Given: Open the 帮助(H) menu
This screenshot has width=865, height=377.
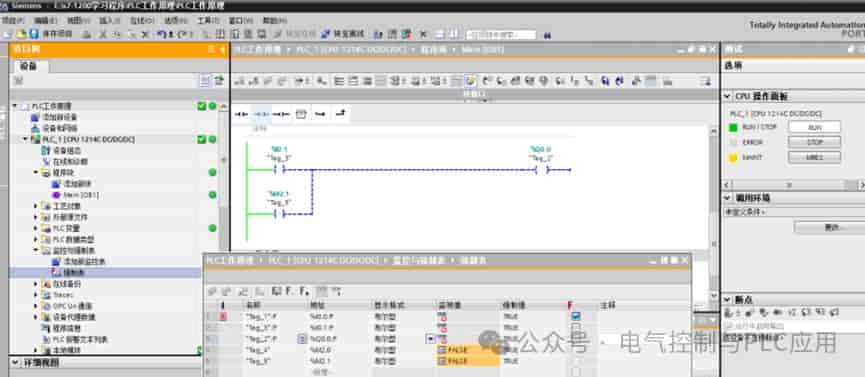Looking at the screenshot, I should 274,20.
